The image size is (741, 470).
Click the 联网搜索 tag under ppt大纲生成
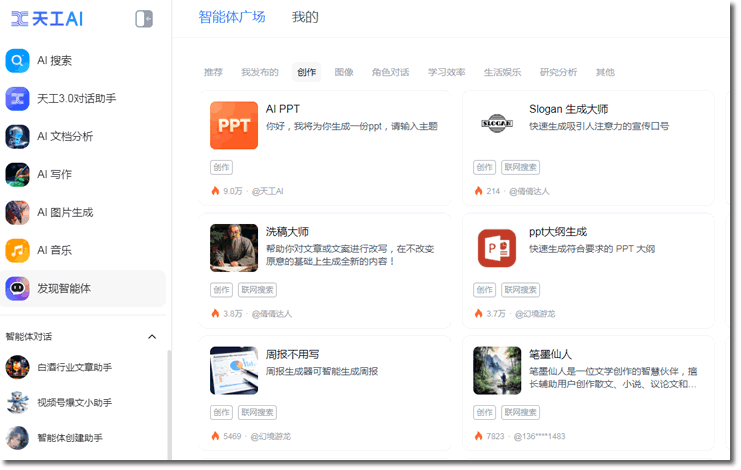tap(520, 290)
